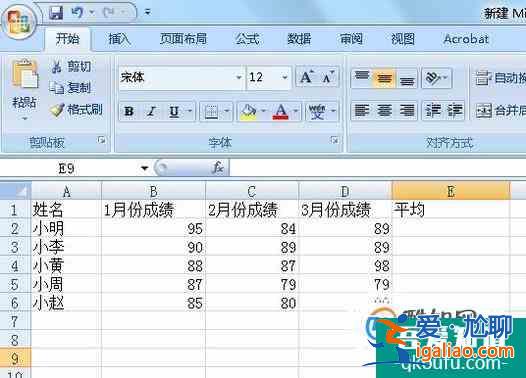Cut selection with 剪切
The image size is (526, 378).
pos(72,66)
